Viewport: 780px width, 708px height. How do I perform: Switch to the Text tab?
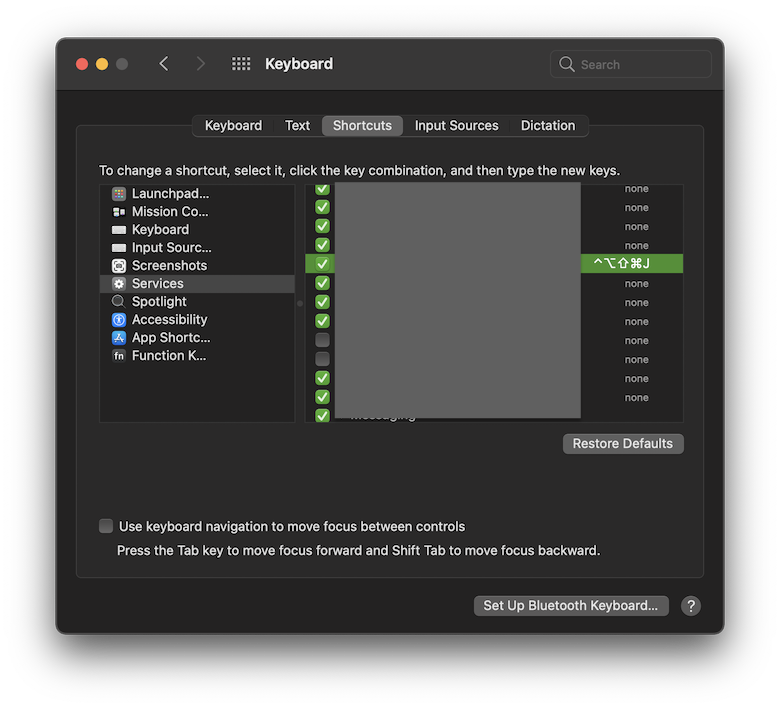tap(297, 125)
